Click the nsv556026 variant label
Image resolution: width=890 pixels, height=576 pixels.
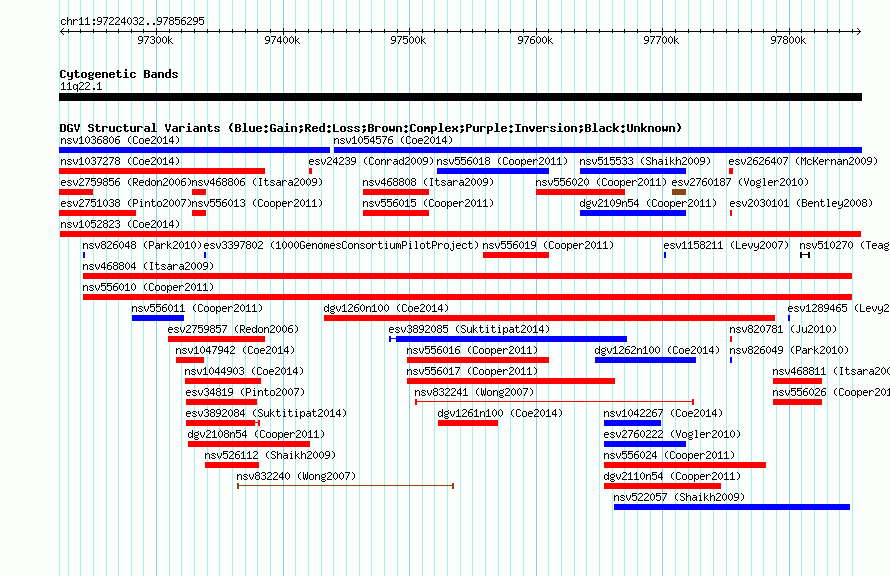pos(831,392)
